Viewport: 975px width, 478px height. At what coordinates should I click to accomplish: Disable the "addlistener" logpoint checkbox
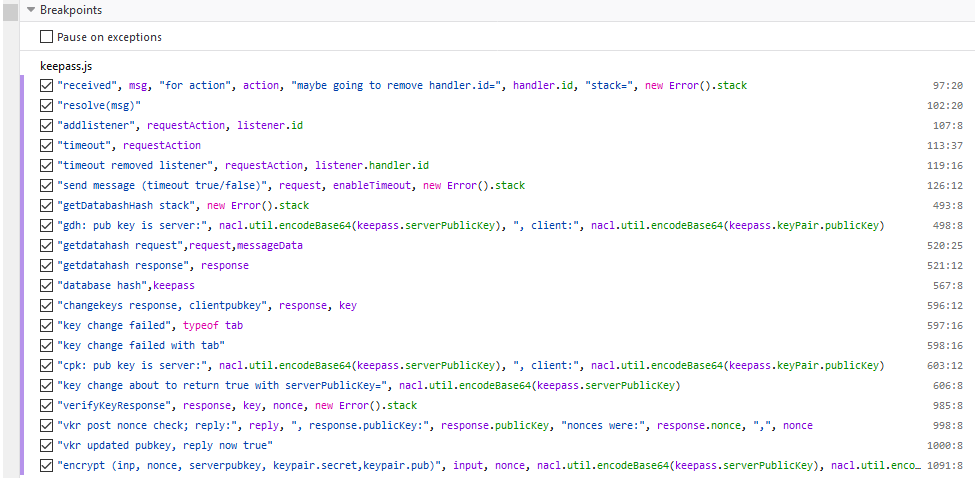[x=46, y=125]
